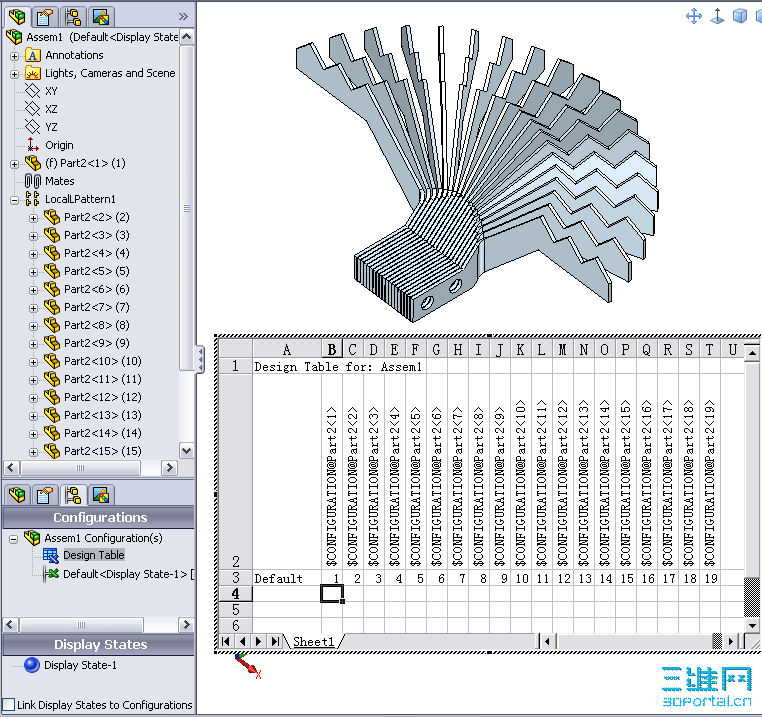Expand Part2<5> (5) component
The image size is (762, 717).
pos(33,272)
